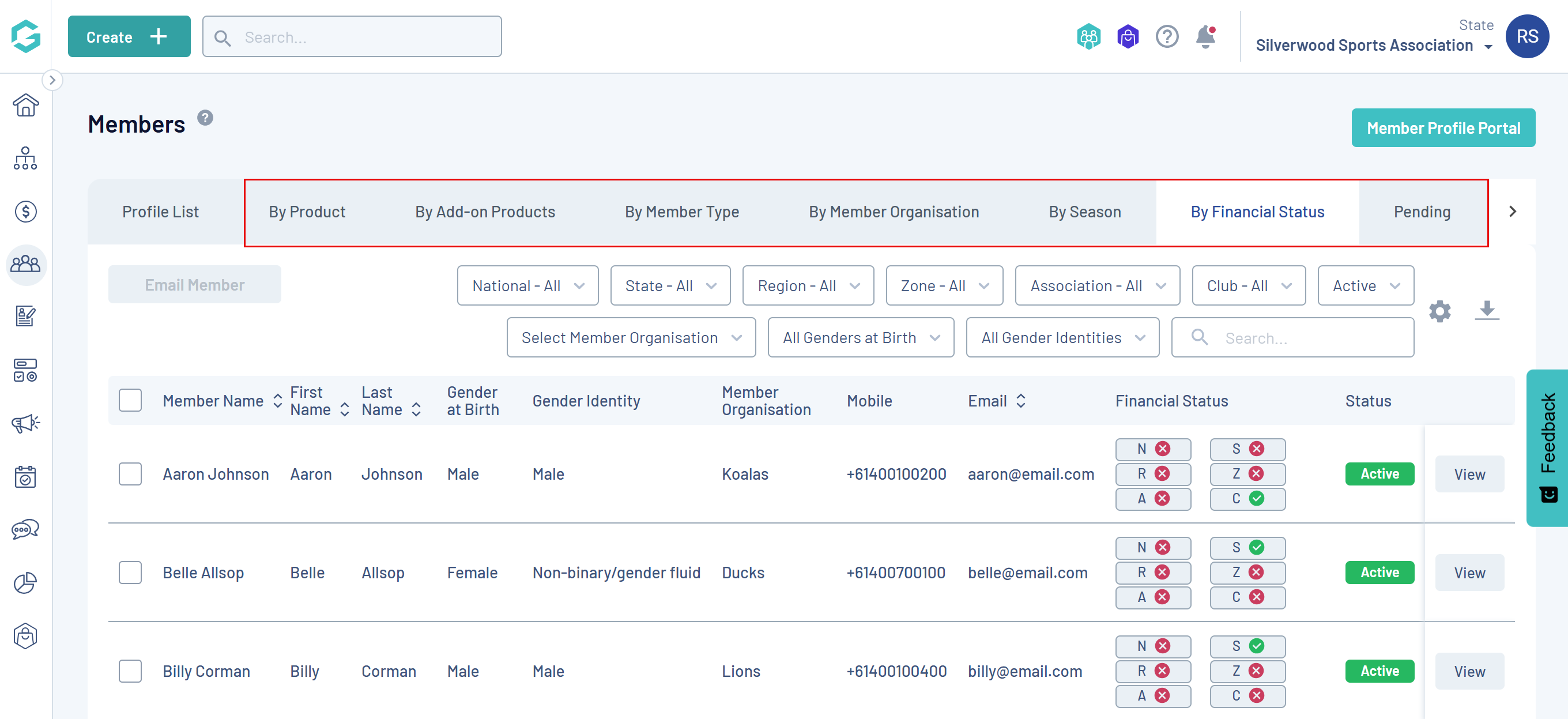Viewport: 1568px width, 719px height.
Task: Switch to the Profile List tab
Action: pyautogui.click(x=160, y=212)
